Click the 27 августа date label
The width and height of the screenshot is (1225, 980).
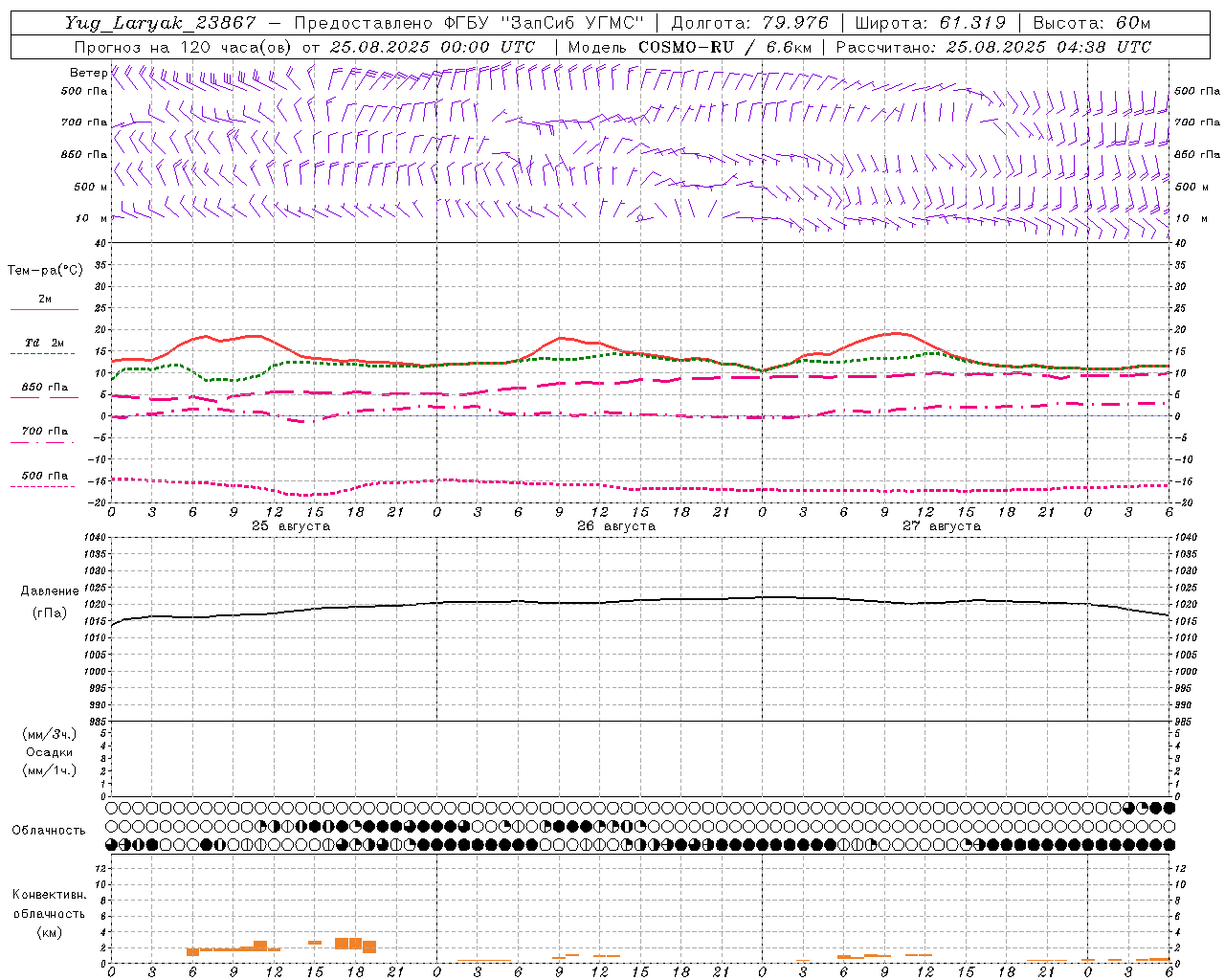pos(942,526)
